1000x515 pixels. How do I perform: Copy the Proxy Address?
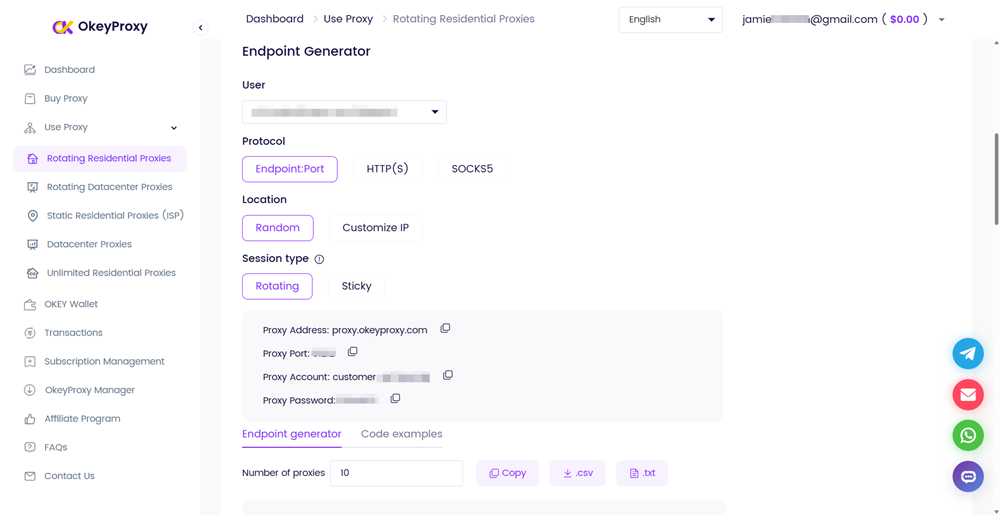pyautogui.click(x=445, y=328)
